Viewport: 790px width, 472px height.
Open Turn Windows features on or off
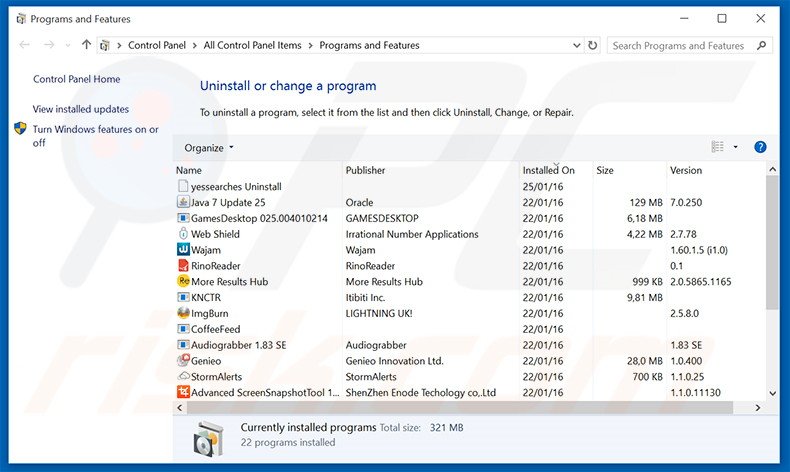(x=95, y=136)
